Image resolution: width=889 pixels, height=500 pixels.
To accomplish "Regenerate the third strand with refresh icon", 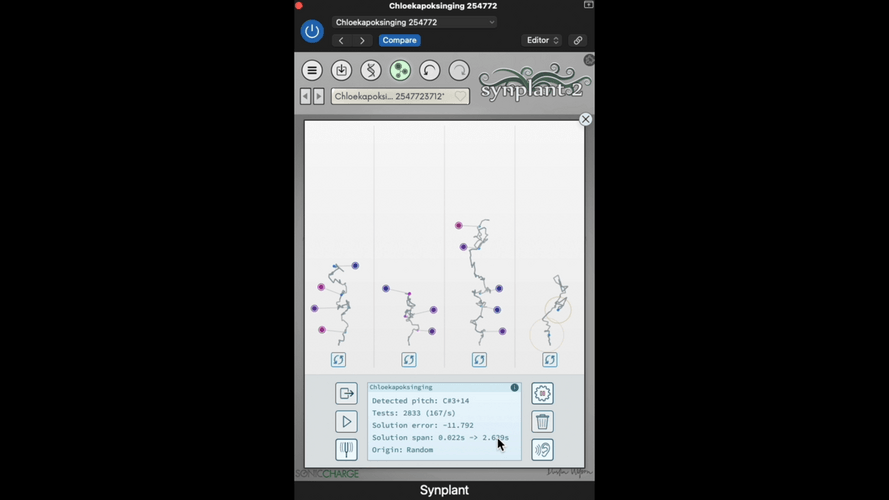I will click(x=479, y=359).
